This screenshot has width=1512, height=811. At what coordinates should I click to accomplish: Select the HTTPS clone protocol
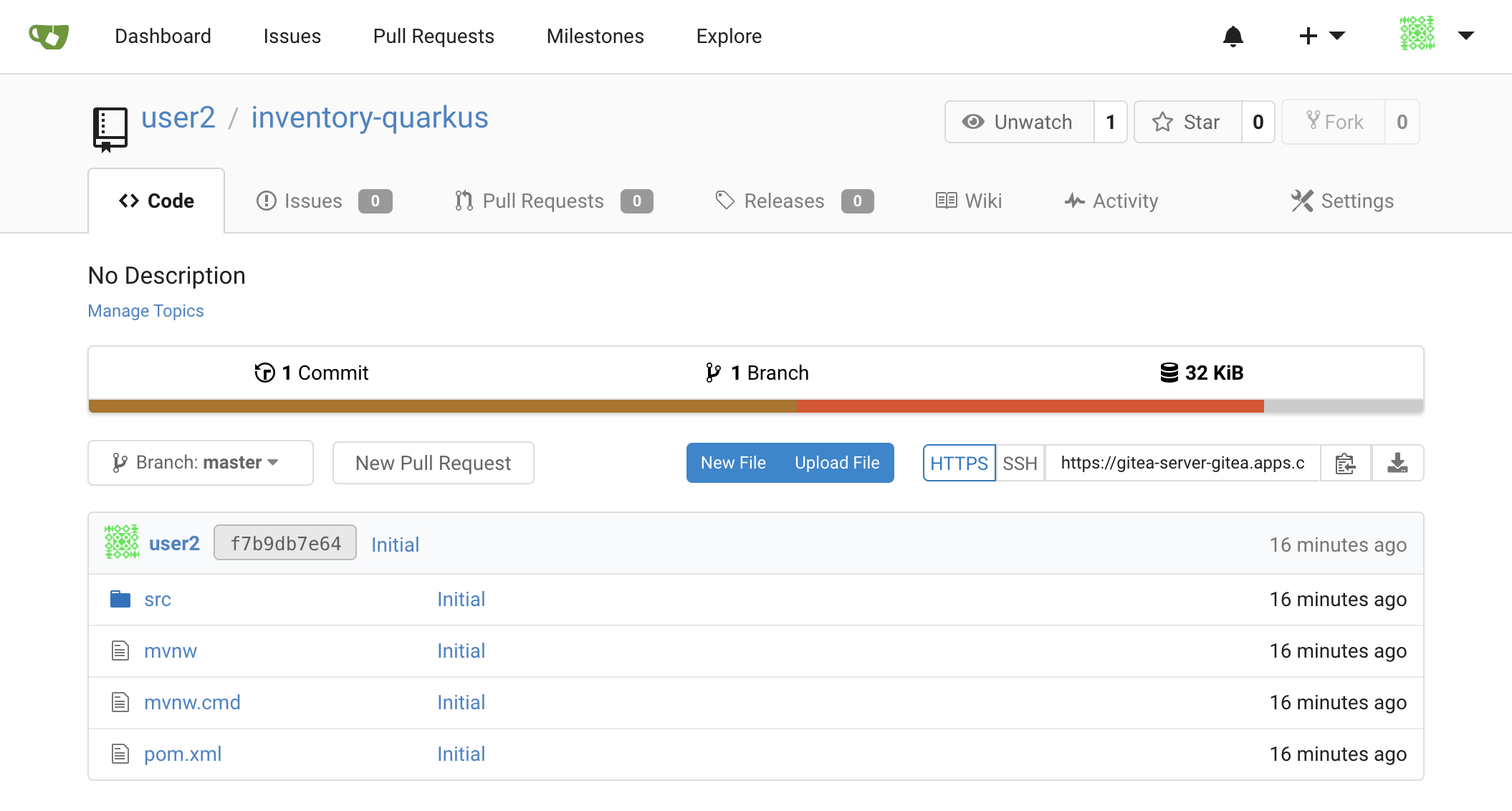point(959,463)
